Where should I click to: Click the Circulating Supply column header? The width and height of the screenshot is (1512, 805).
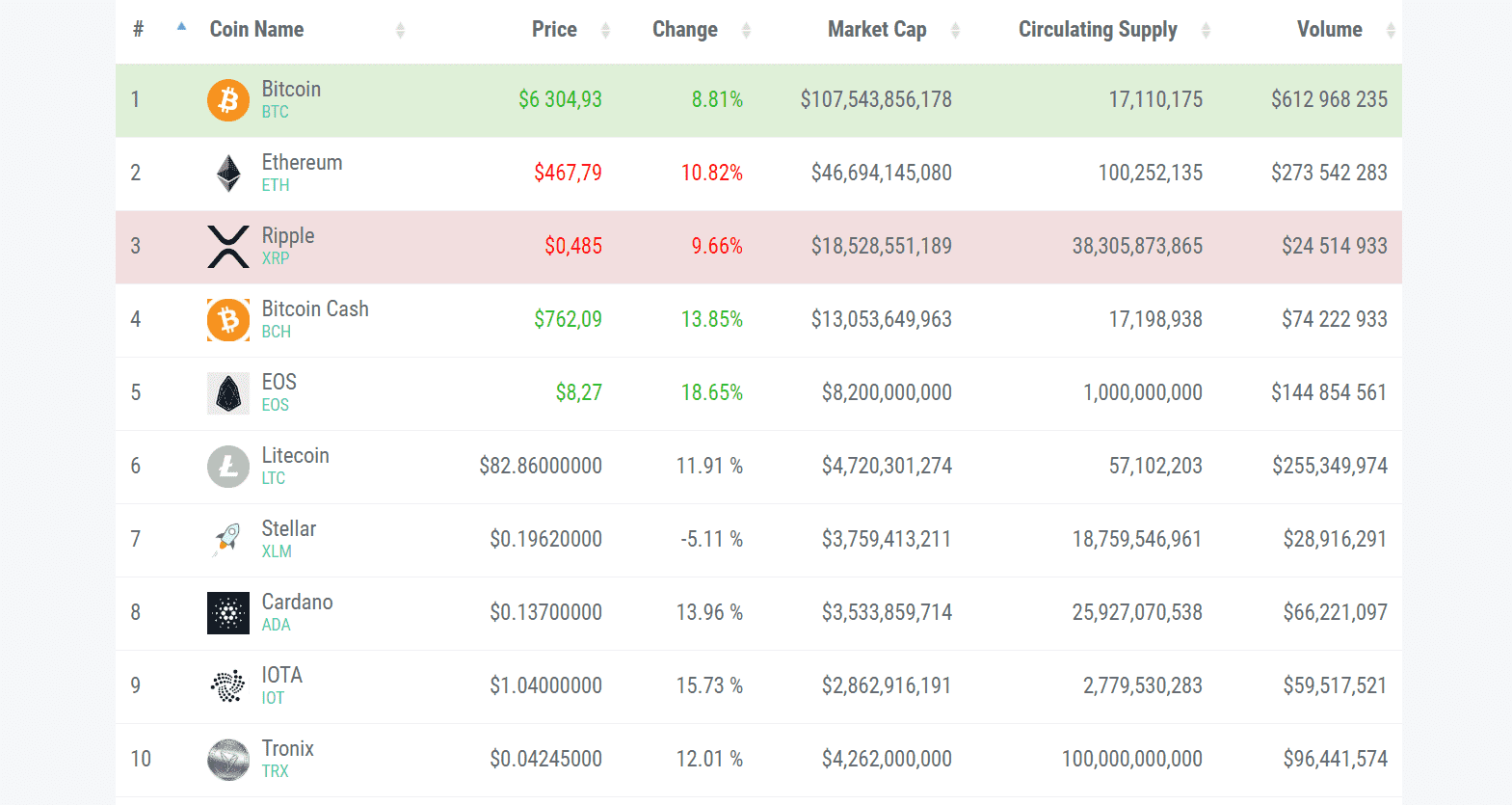click(1099, 30)
